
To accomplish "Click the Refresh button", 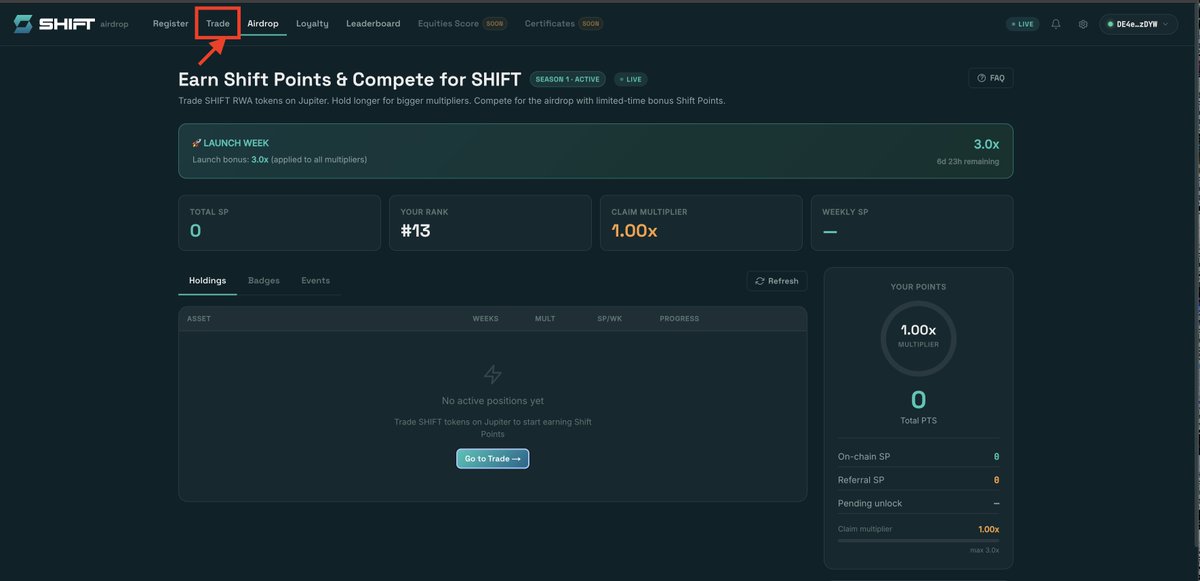I will [777, 281].
